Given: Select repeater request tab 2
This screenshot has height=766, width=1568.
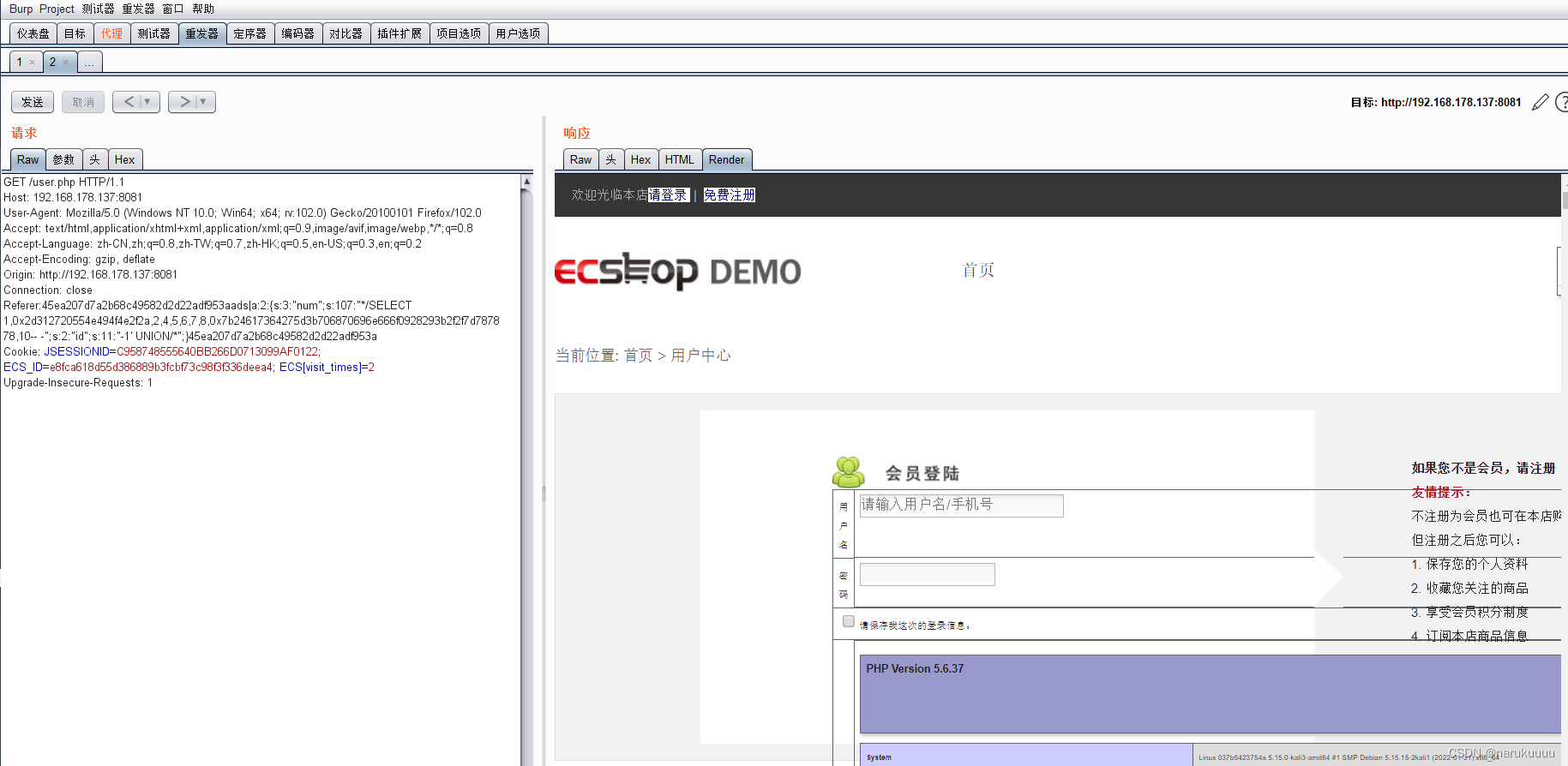Looking at the screenshot, I should 52,62.
